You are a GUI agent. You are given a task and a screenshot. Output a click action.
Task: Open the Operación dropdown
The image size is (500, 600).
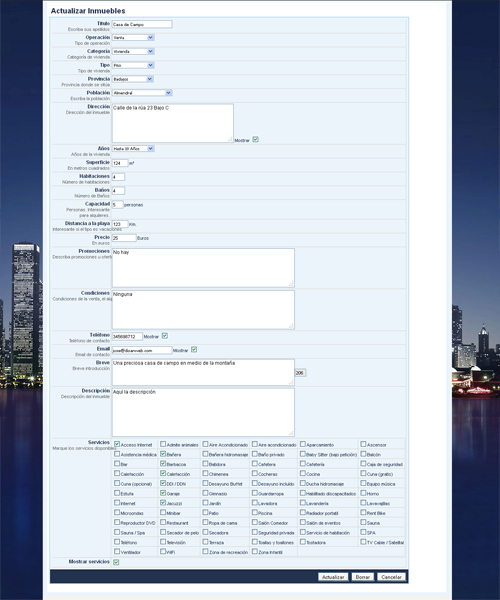133,38
